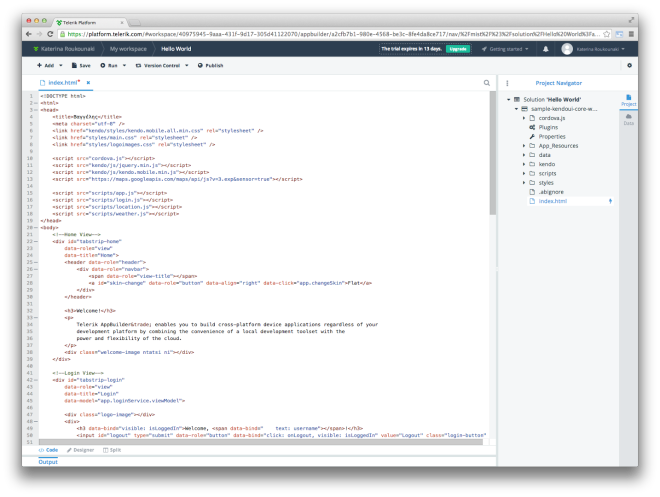Expand the App_Resources folder
Viewport: 660px width, 497px height.
click(x=524, y=146)
